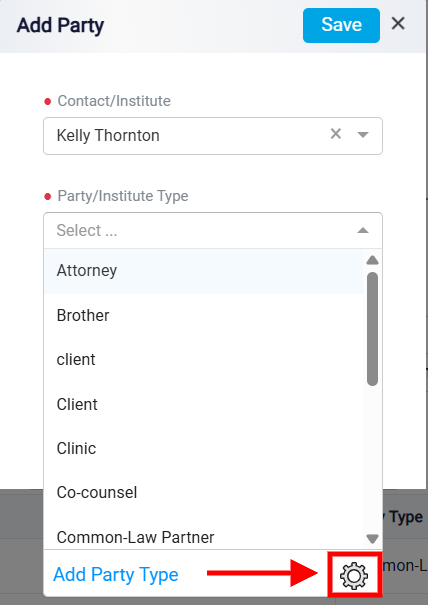Click the Add Party dialog title

(x=60, y=25)
